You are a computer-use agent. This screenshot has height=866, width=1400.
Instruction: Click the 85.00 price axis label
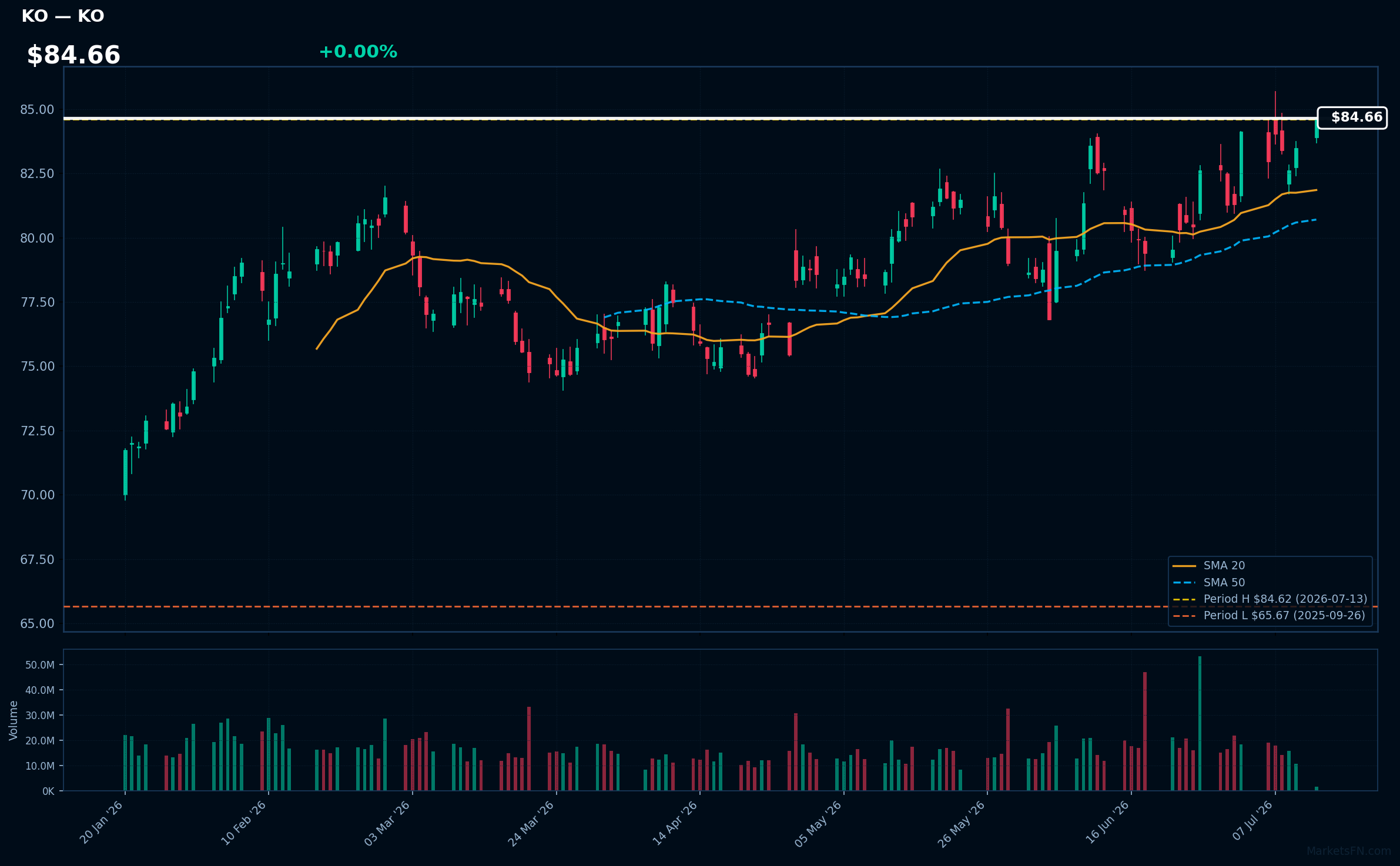pyautogui.click(x=37, y=110)
